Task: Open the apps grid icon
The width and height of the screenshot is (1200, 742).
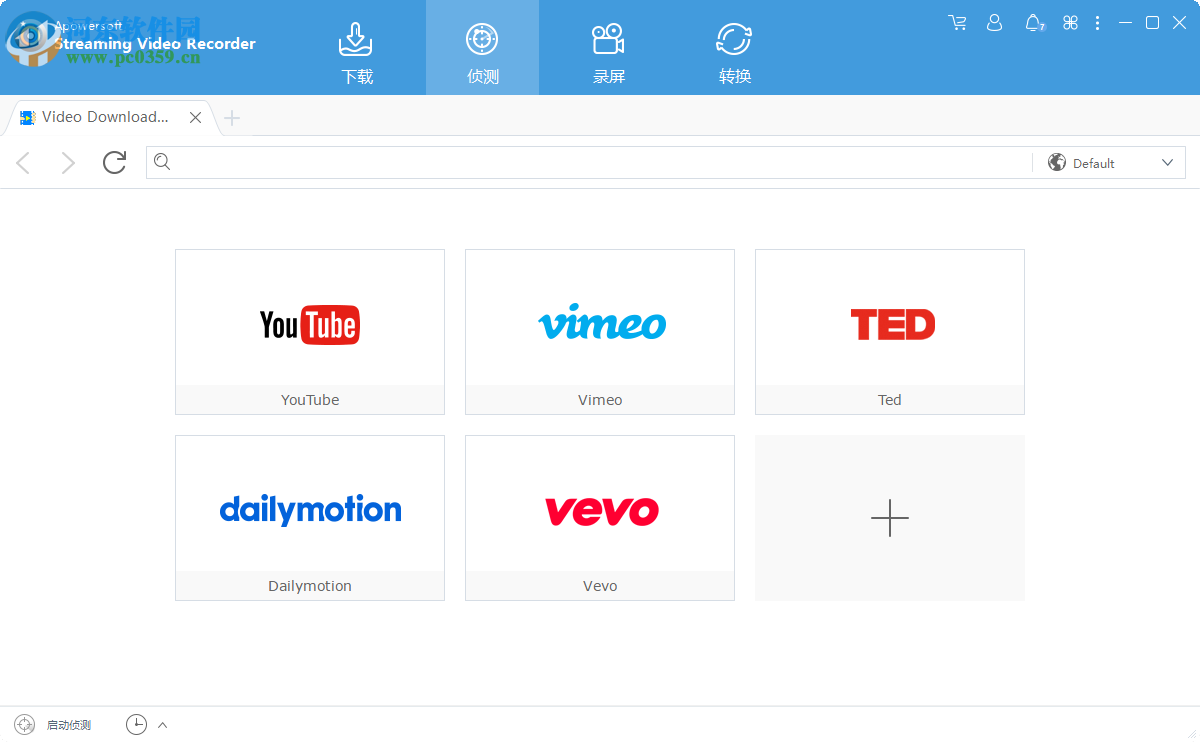Action: [x=1070, y=22]
